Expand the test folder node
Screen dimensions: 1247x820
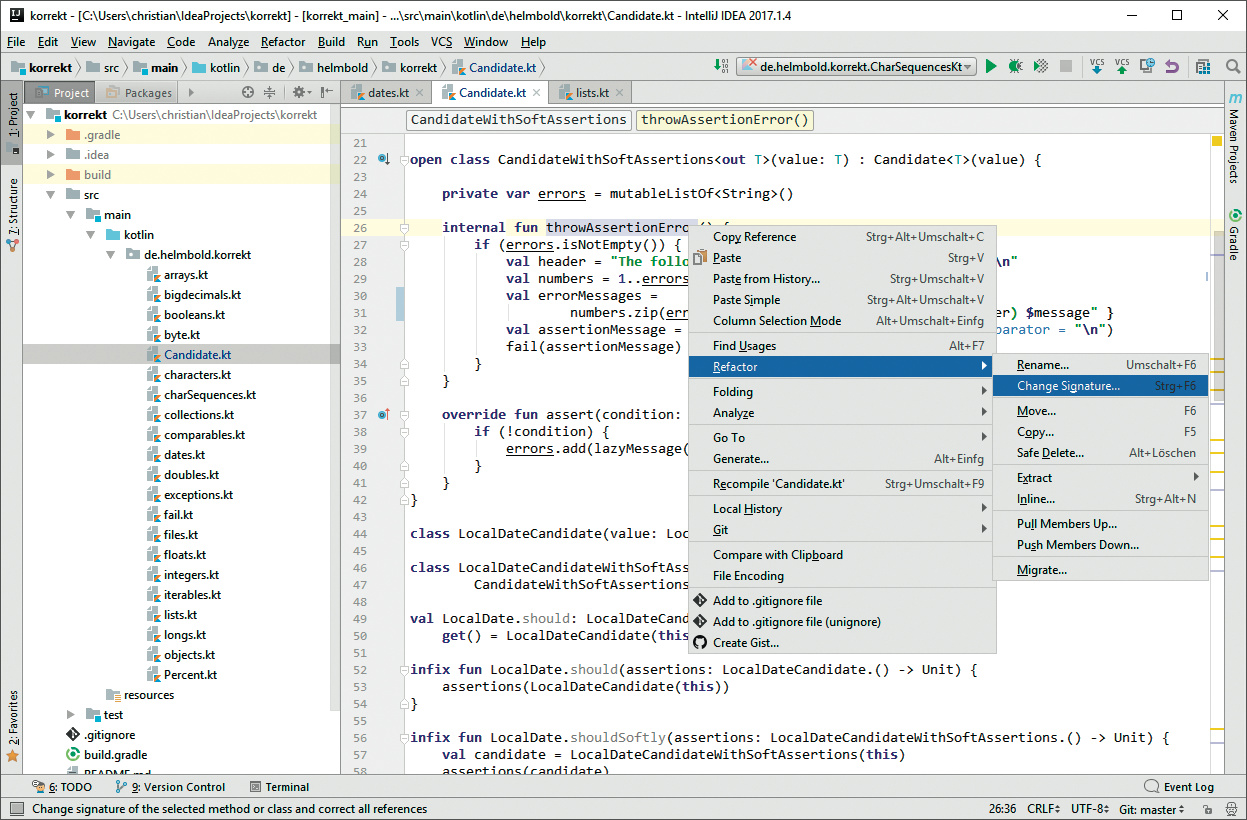(71, 715)
